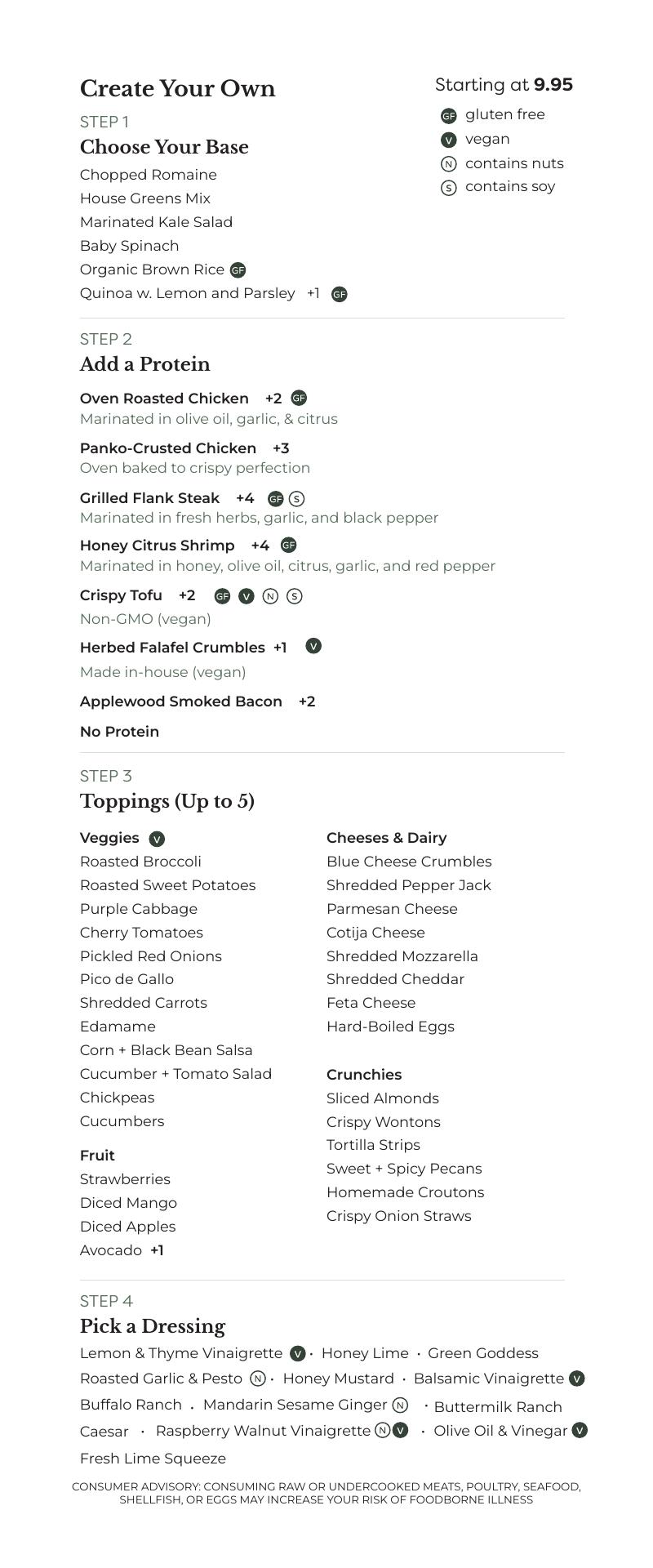Select Roasted Sweet Potatoes topping
The width and height of the screenshot is (653, 1568).
point(167,885)
